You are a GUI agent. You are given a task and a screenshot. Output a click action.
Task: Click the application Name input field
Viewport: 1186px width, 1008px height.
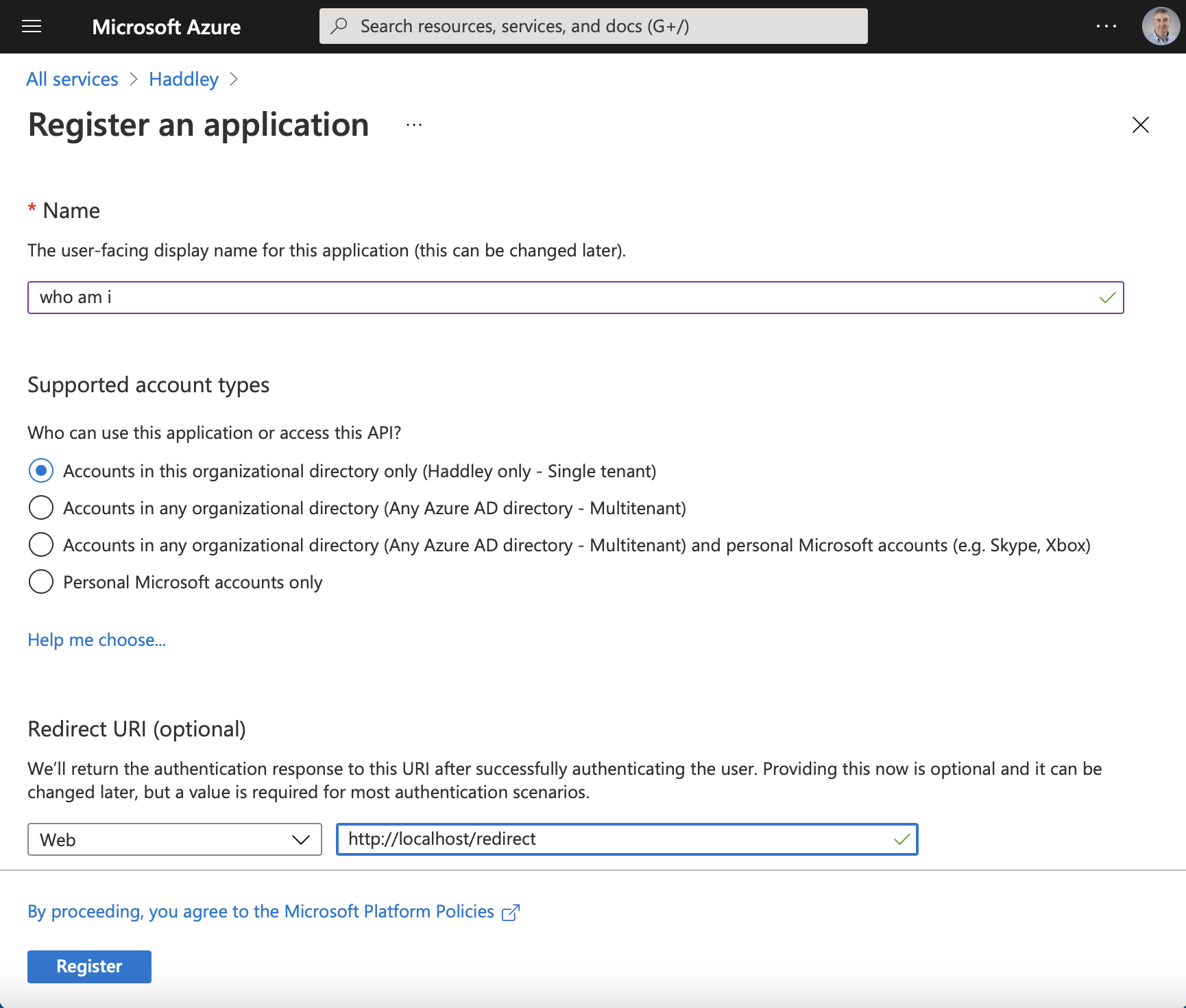tap(562, 298)
